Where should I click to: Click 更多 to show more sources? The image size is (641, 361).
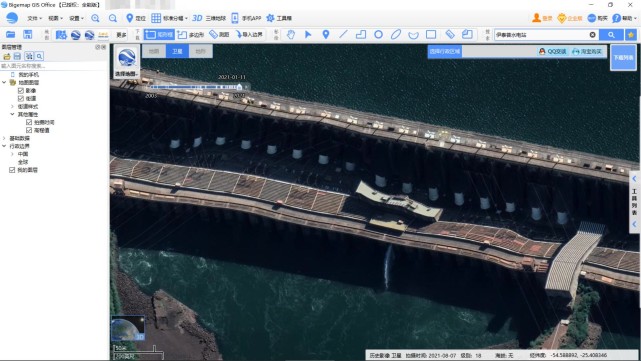[x=121, y=35]
